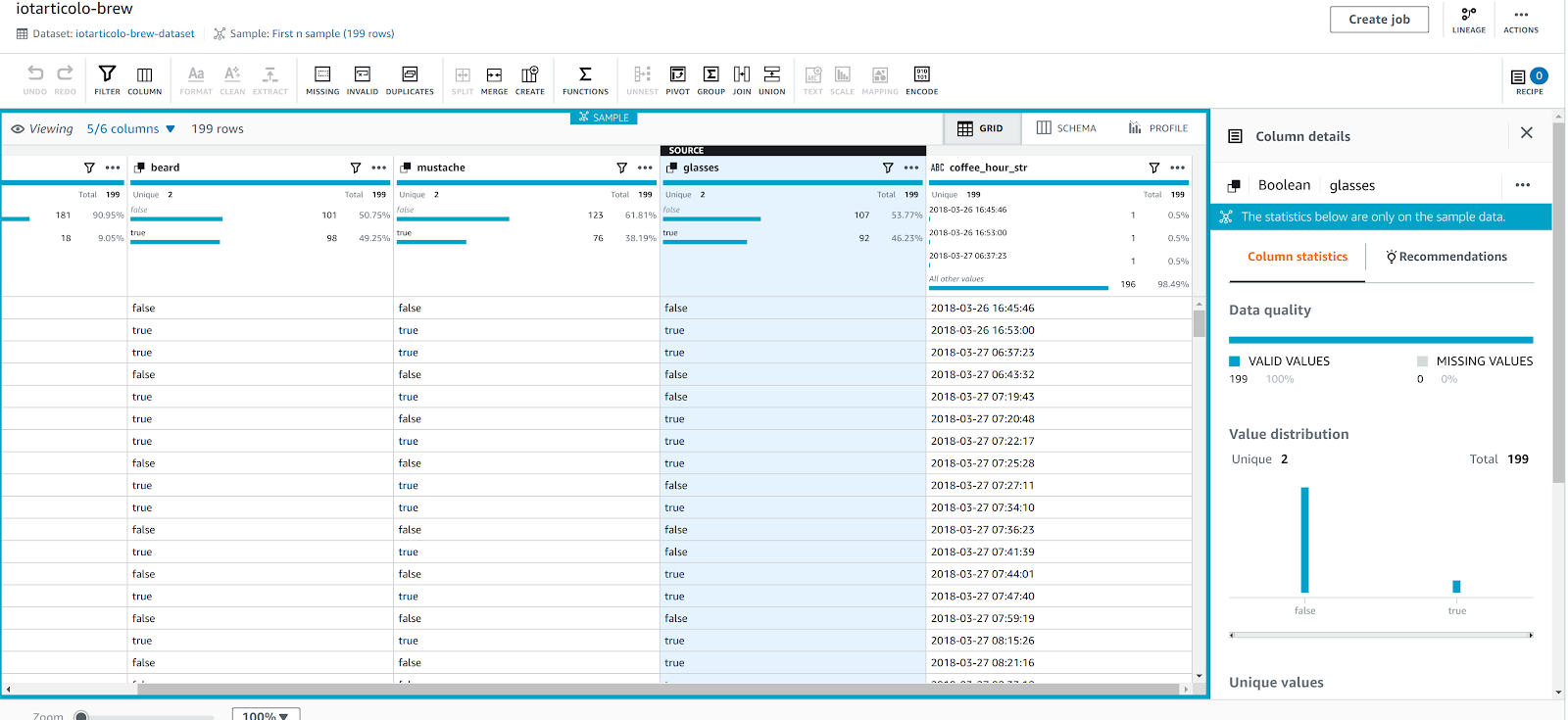Screen dimensions: 1568x720
Task: Click the 199 rows label
Action: [218, 128]
